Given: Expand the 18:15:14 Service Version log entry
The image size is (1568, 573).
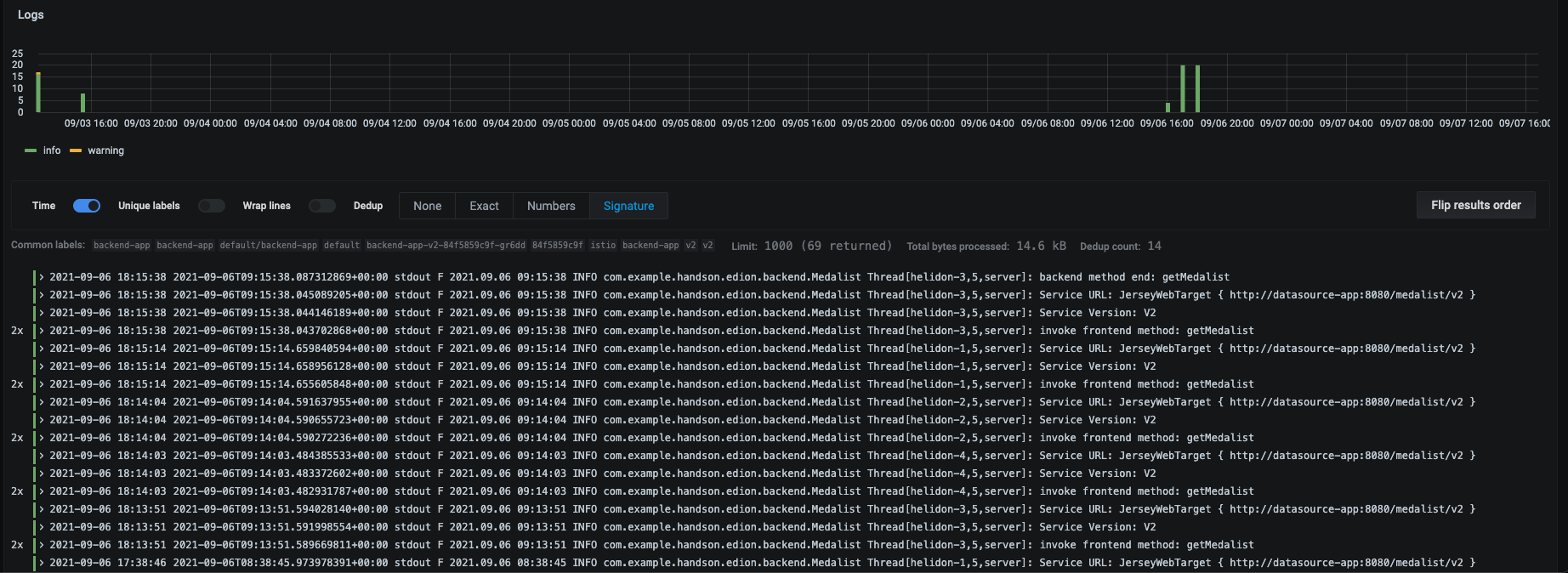Looking at the screenshot, I should 42,366.
